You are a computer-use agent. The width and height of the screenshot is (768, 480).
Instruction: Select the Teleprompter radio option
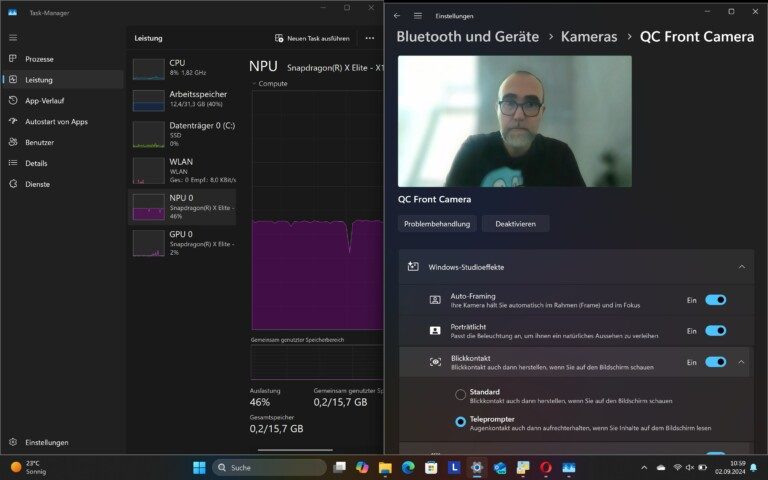(460, 422)
